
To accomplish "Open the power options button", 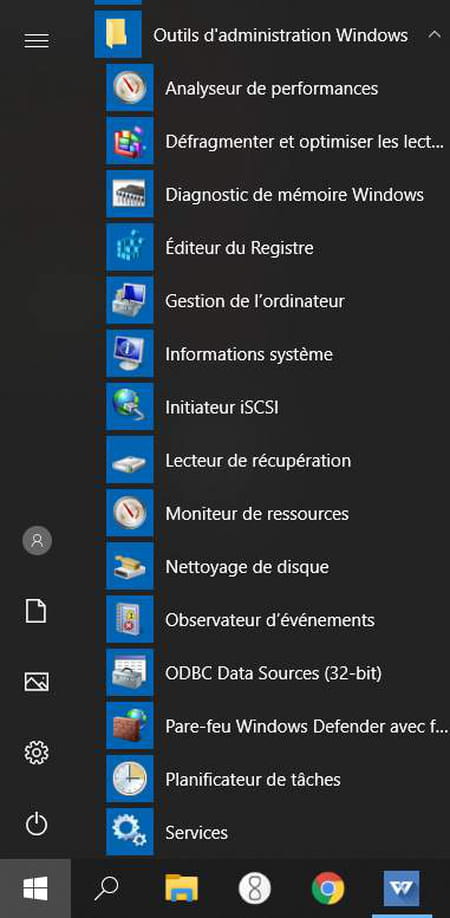I will [x=36, y=824].
